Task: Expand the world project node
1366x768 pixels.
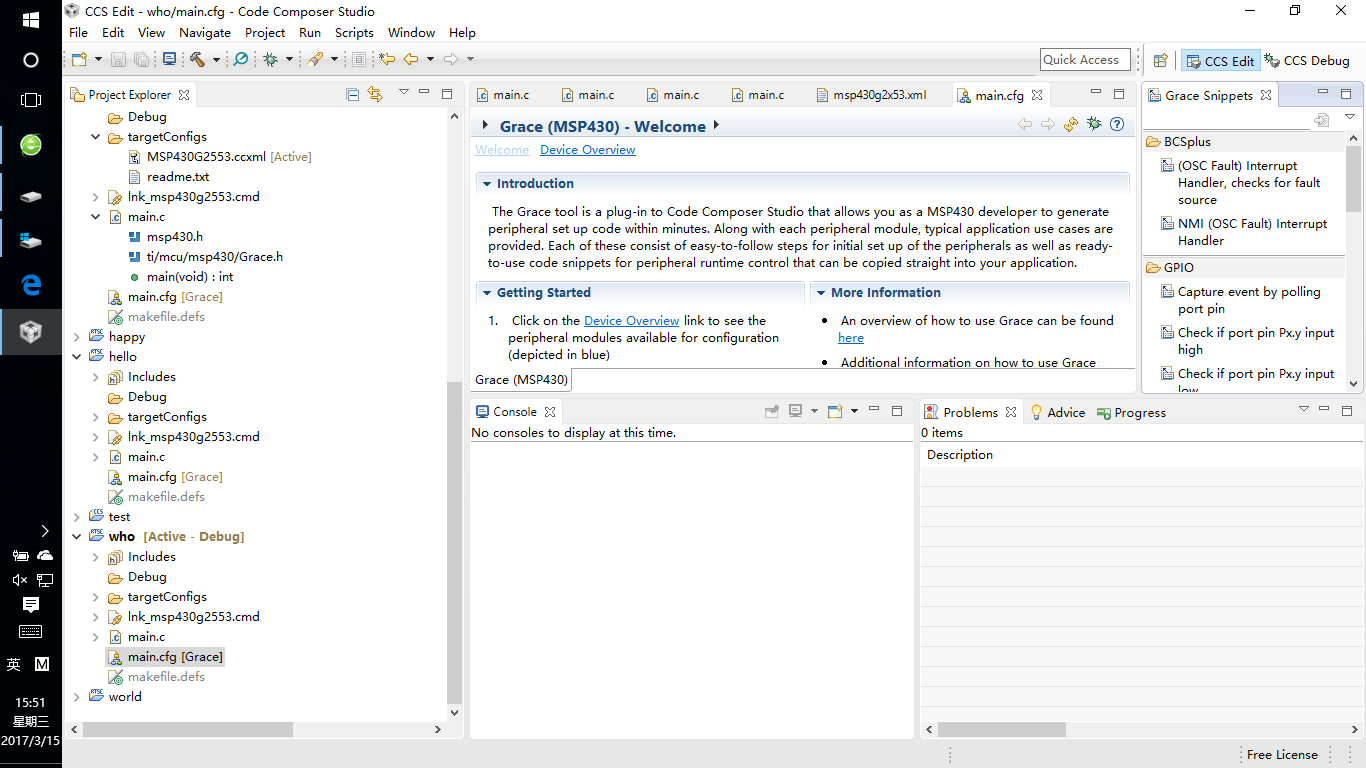Action: (77, 697)
